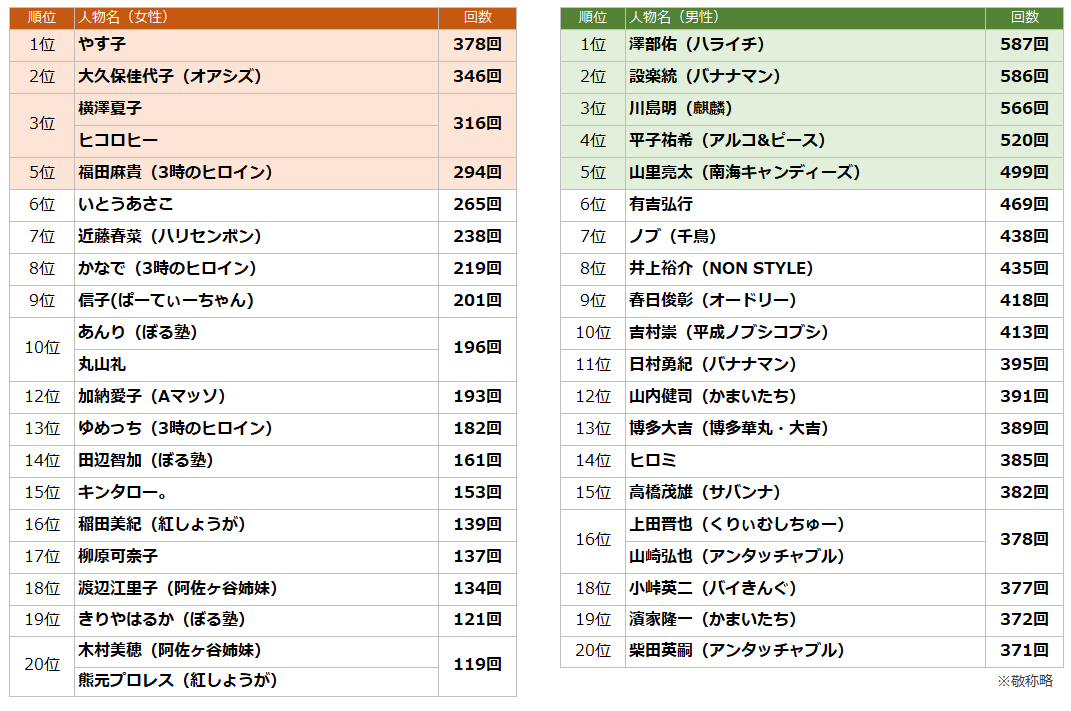Image resolution: width=1071 pixels, height=711 pixels.
Task: Select 大久保佳代子（オアシズ） in the female ranking
Action: [169, 76]
